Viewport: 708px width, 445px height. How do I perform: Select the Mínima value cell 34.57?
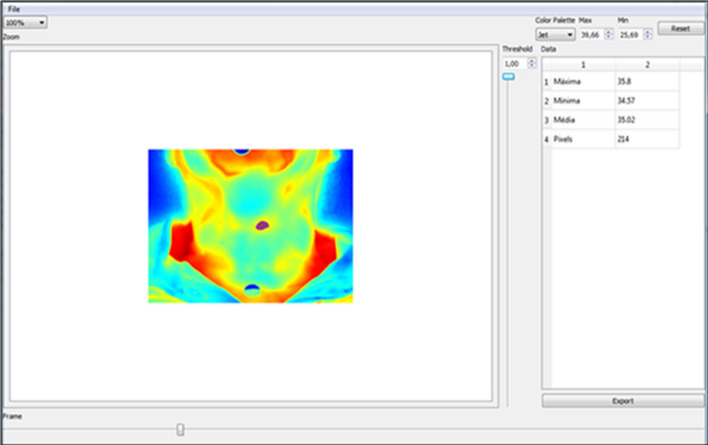646,101
